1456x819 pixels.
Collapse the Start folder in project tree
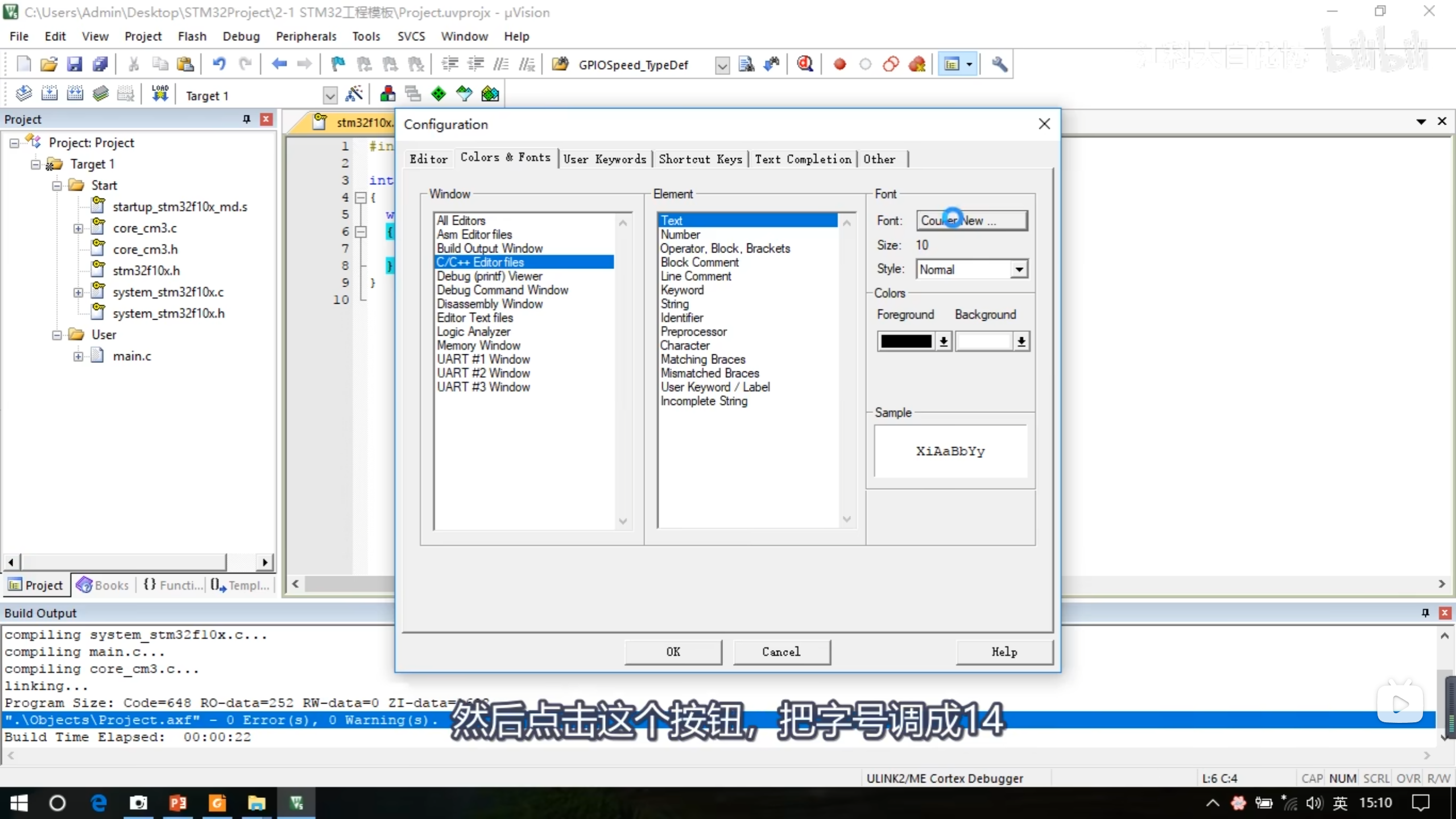pos(57,185)
